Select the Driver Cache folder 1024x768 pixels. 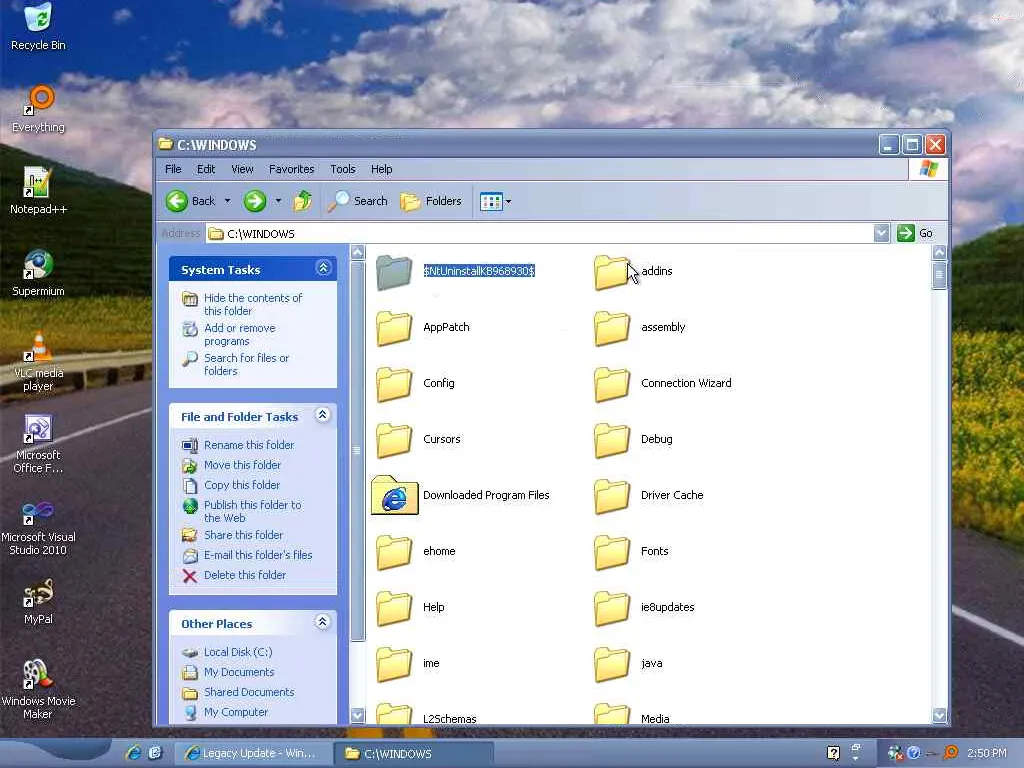pyautogui.click(x=648, y=496)
